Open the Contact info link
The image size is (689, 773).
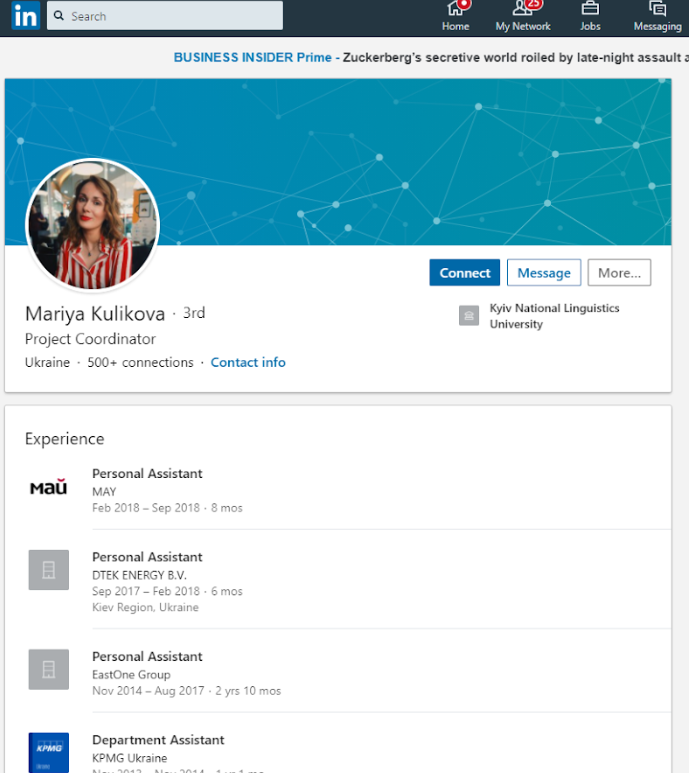pyautogui.click(x=248, y=363)
